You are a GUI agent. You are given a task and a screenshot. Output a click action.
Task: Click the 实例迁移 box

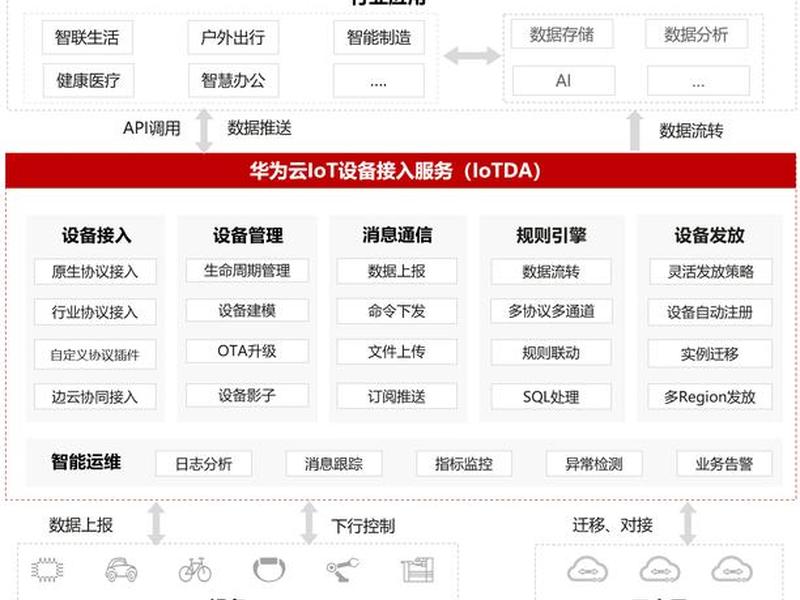coord(710,354)
